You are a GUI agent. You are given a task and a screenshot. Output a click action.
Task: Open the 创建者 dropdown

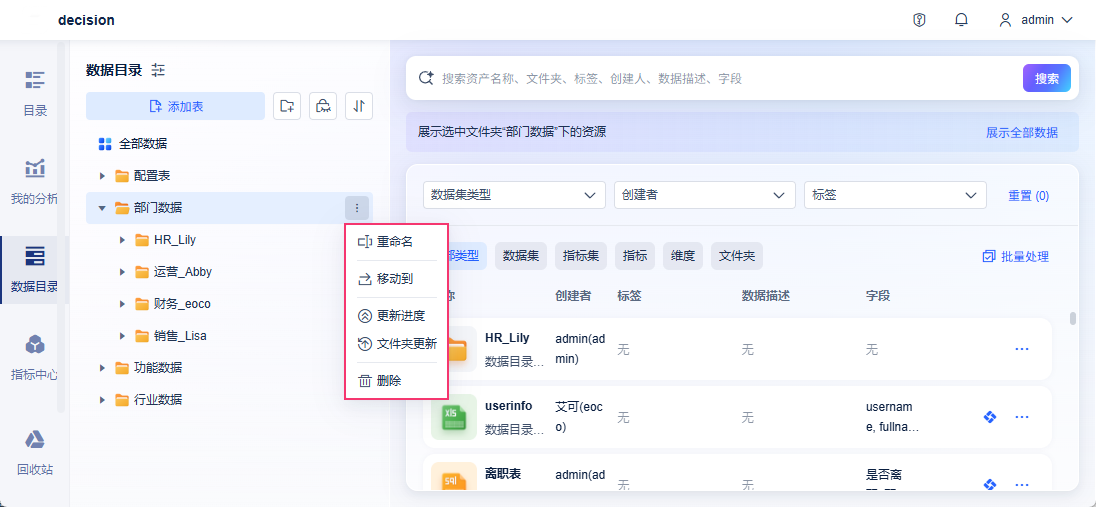click(x=705, y=195)
